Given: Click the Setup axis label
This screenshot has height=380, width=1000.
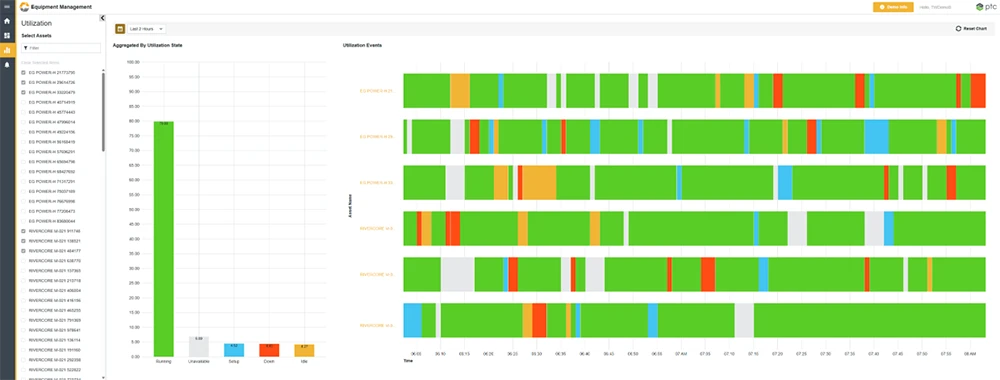Looking at the screenshot, I should coord(234,362).
